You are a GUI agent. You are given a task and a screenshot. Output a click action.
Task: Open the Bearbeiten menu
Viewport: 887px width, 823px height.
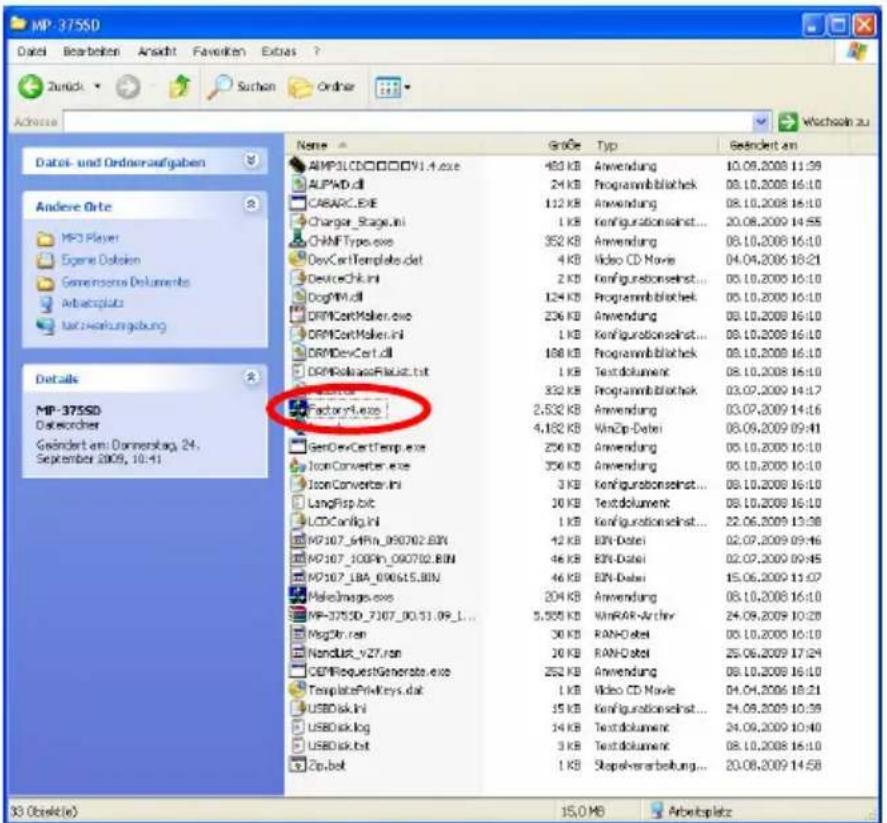(x=91, y=51)
